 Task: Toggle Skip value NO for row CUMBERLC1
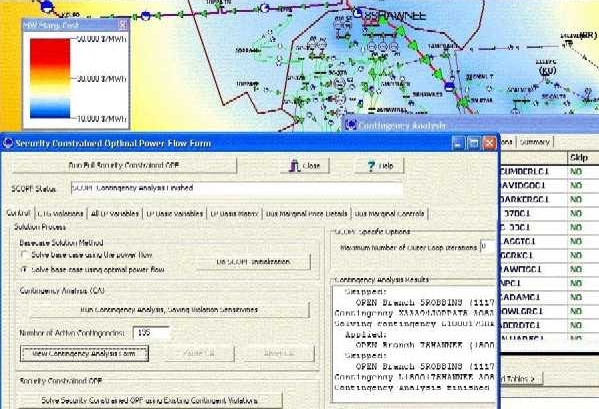(576, 172)
